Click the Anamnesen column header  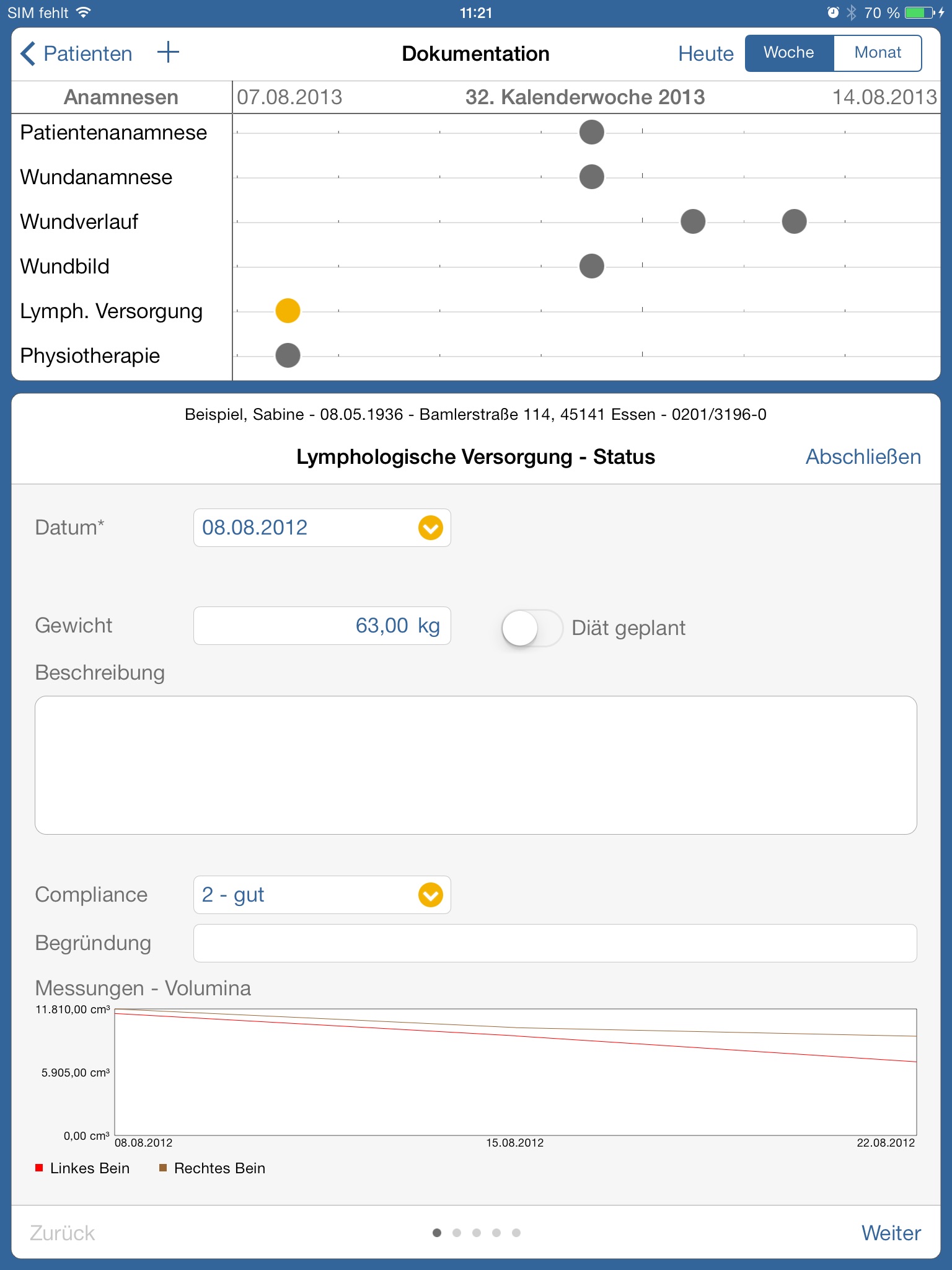click(x=121, y=97)
